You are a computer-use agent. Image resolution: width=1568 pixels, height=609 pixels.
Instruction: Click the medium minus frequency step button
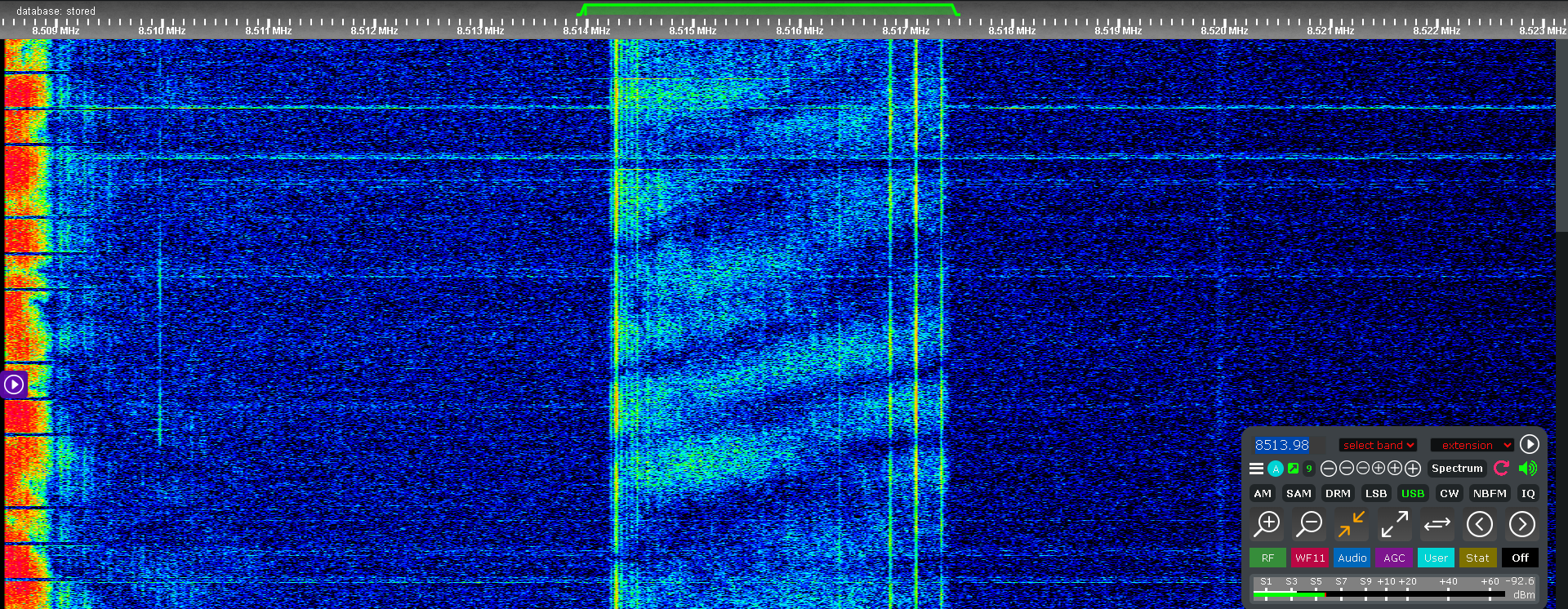tap(1347, 469)
